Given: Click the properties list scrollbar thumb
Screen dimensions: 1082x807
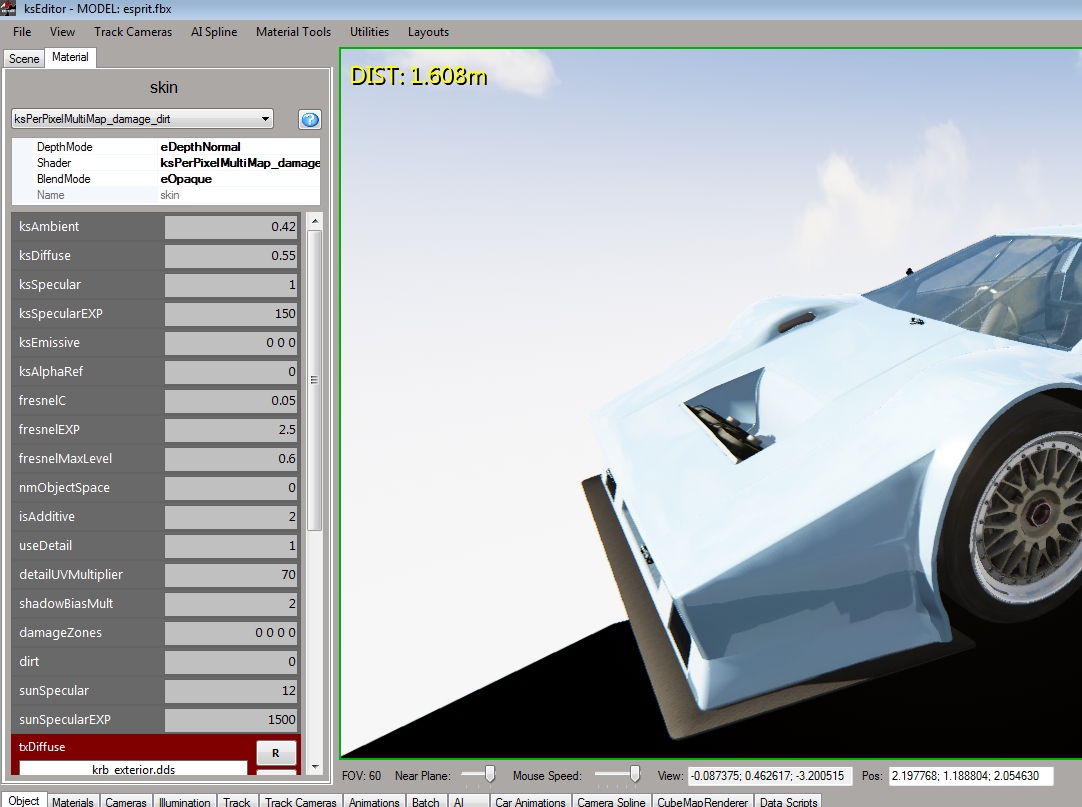Looking at the screenshot, I should [x=315, y=380].
